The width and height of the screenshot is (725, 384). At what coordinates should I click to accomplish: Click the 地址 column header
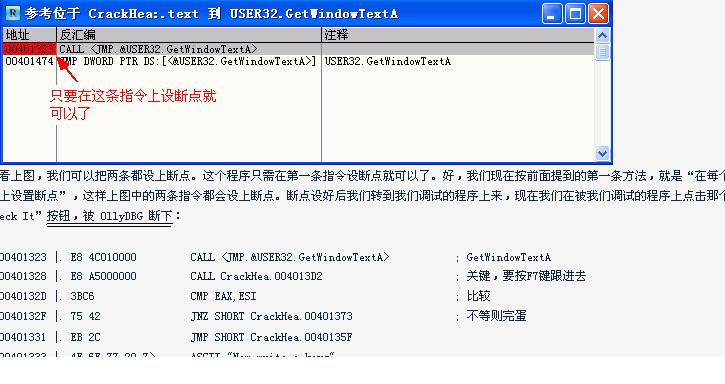(x=30, y=35)
